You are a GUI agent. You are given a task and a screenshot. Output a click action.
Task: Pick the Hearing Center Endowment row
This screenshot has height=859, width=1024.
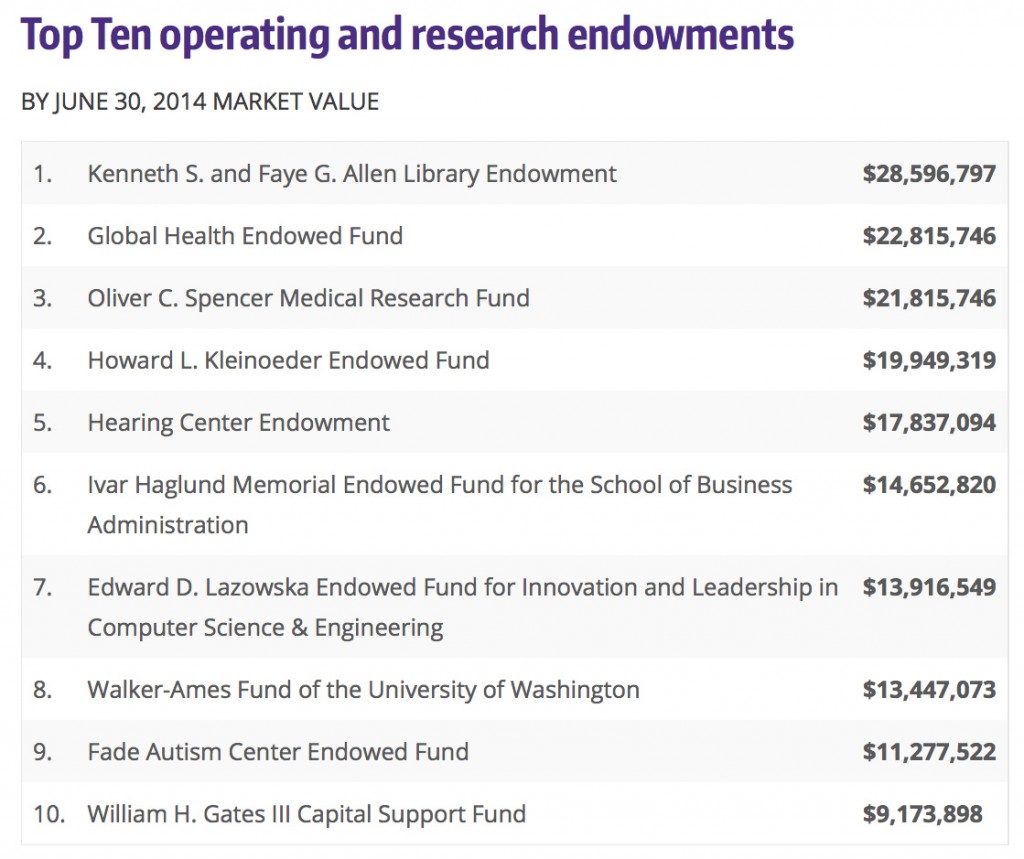[238, 422]
